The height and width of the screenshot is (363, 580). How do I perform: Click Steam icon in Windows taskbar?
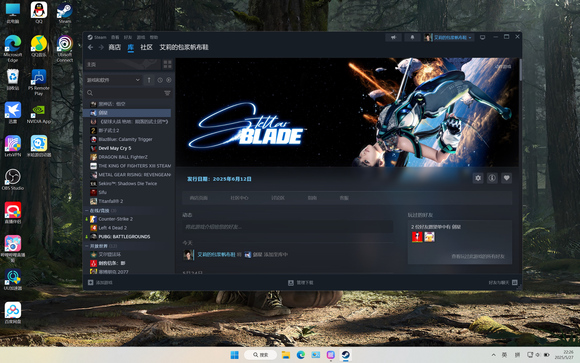[345, 355]
